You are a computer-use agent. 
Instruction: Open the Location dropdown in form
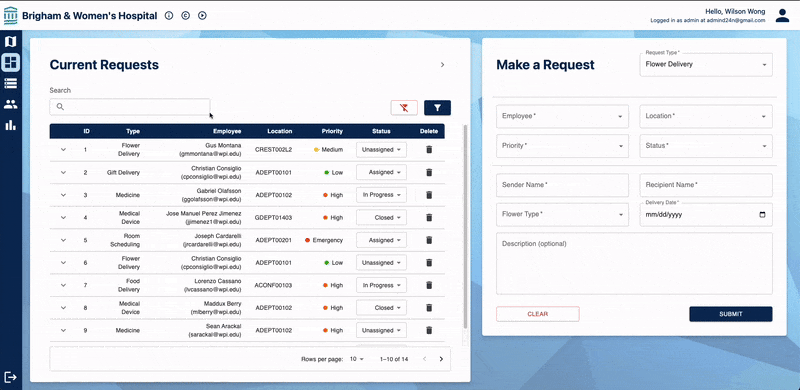706,116
